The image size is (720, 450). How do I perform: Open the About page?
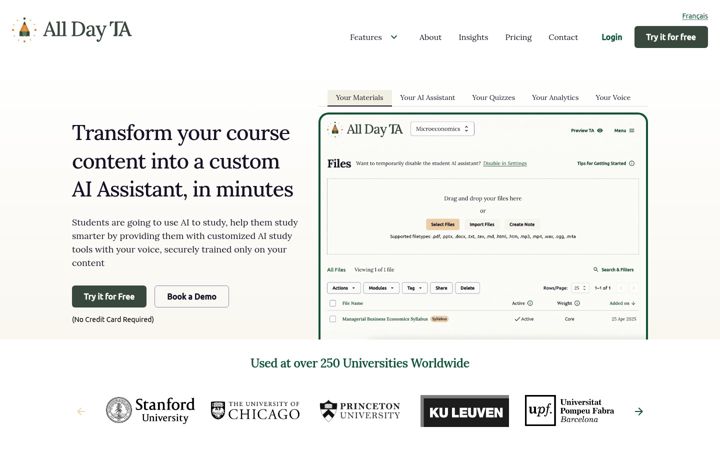pos(430,37)
